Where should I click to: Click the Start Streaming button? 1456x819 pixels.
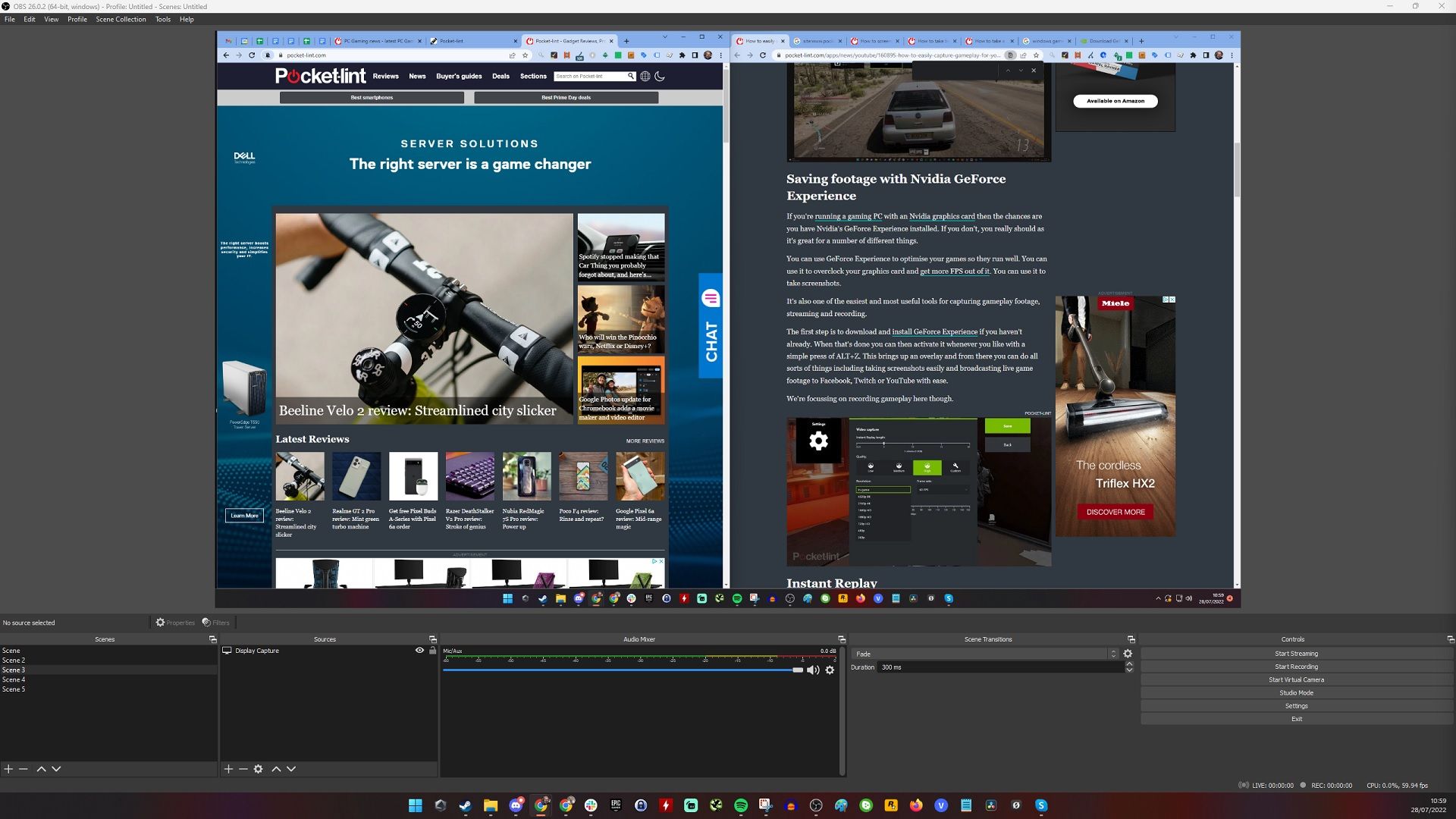[x=1296, y=654]
